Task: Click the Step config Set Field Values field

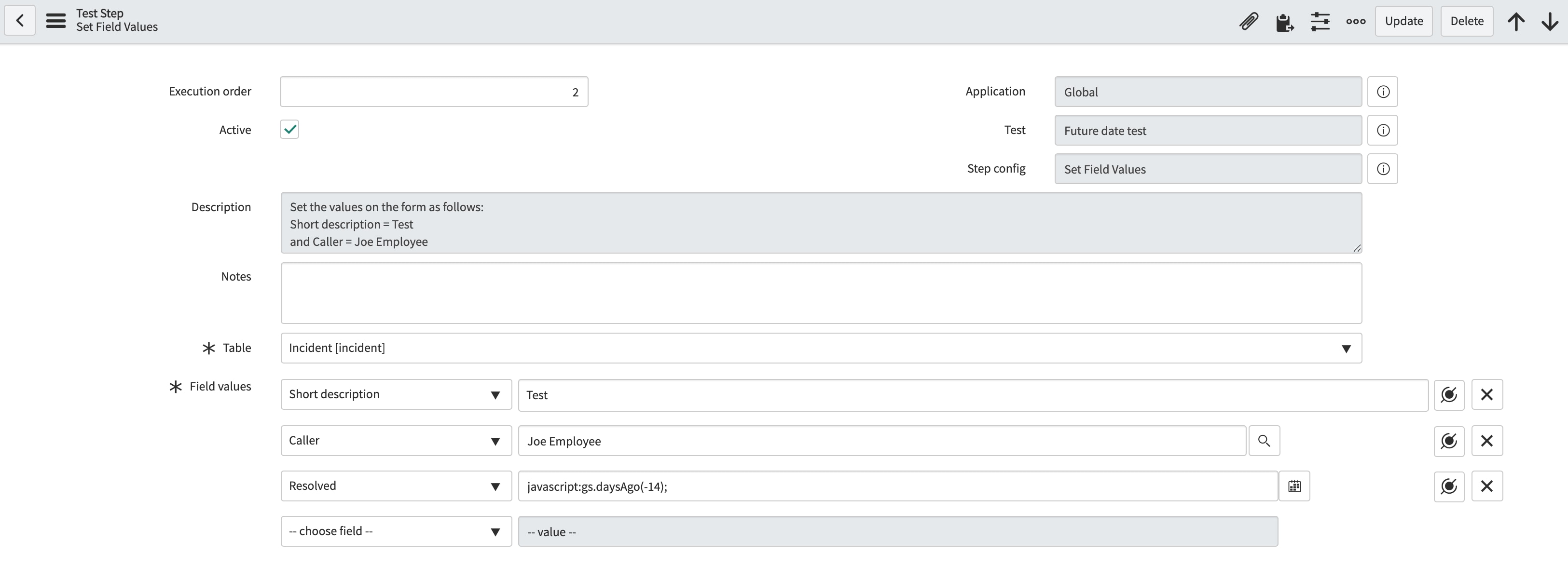Action: click(1208, 169)
